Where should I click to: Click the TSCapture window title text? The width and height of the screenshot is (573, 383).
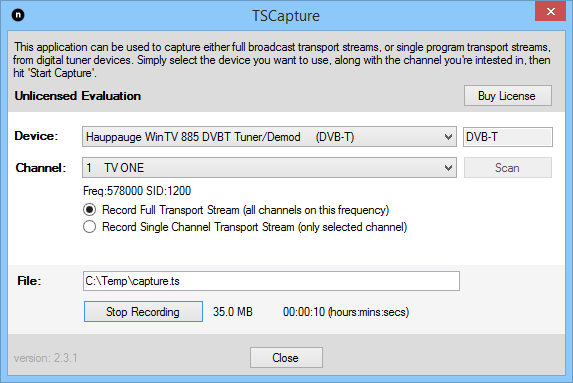click(286, 16)
